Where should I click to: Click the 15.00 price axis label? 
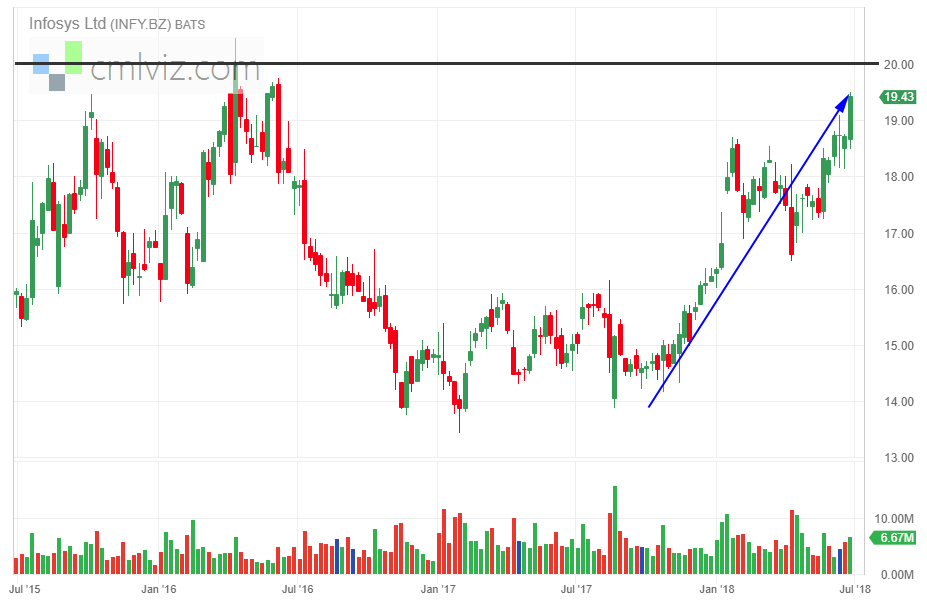click(899, 346)
